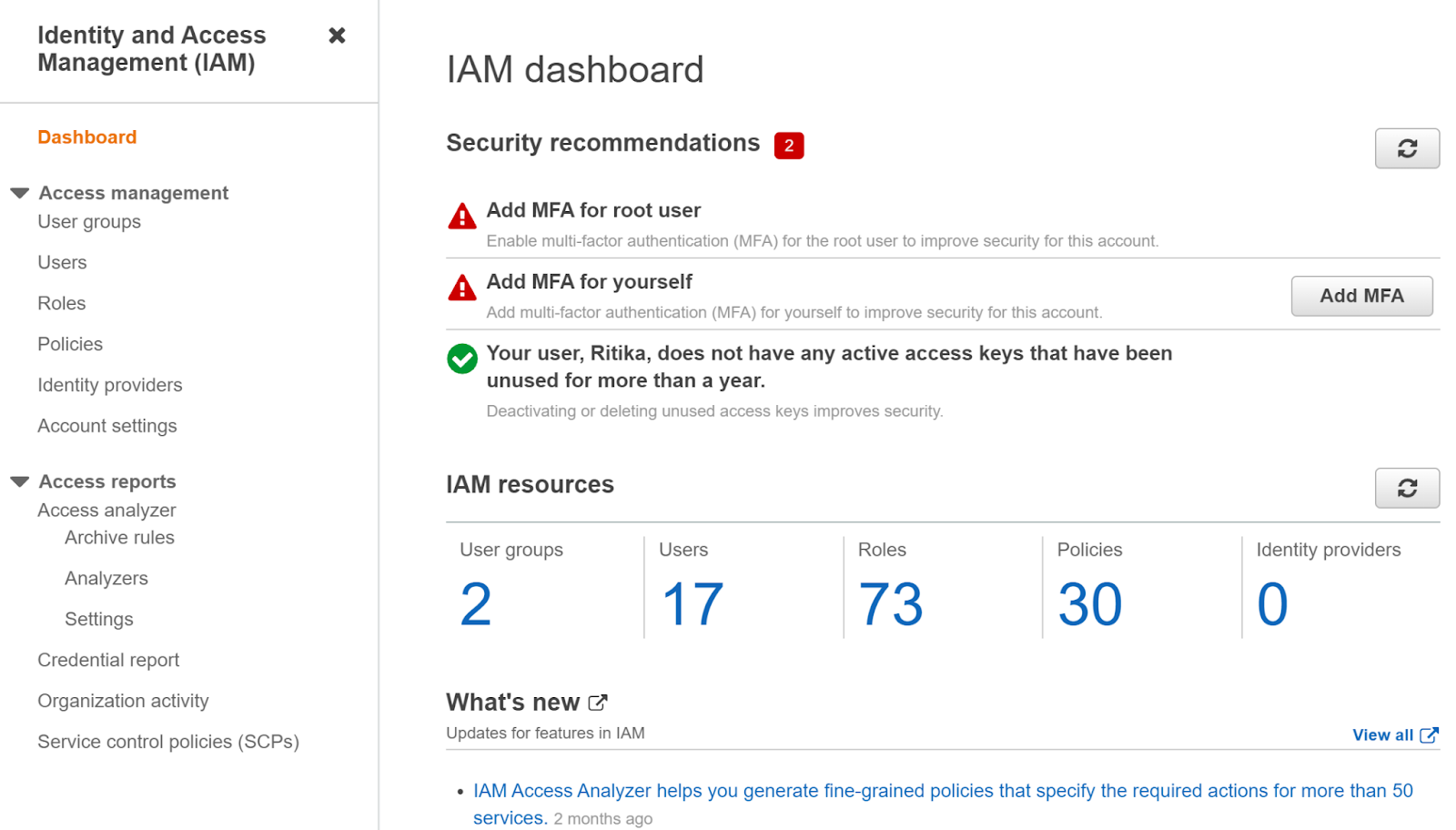Open the 30 Policies count

(x=1089, y=604)
